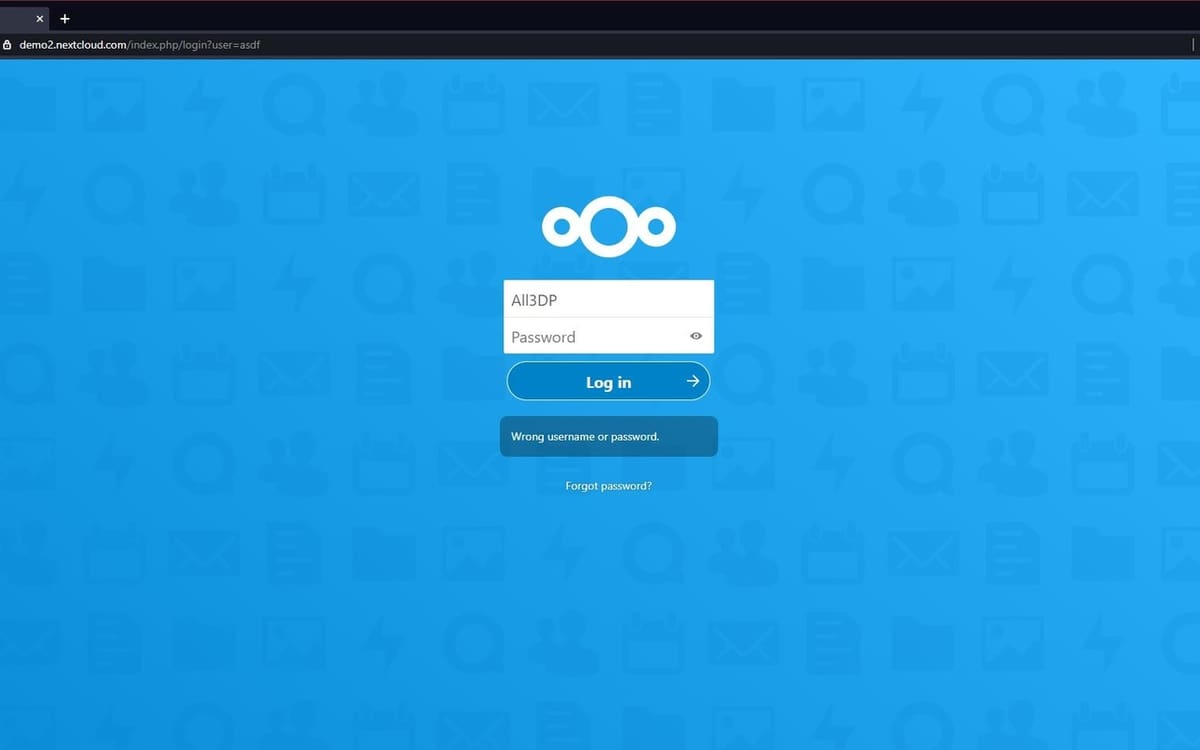Click the Wrong username or password message
Screen dimensions: 1200x750
click(x=609, y=436)
